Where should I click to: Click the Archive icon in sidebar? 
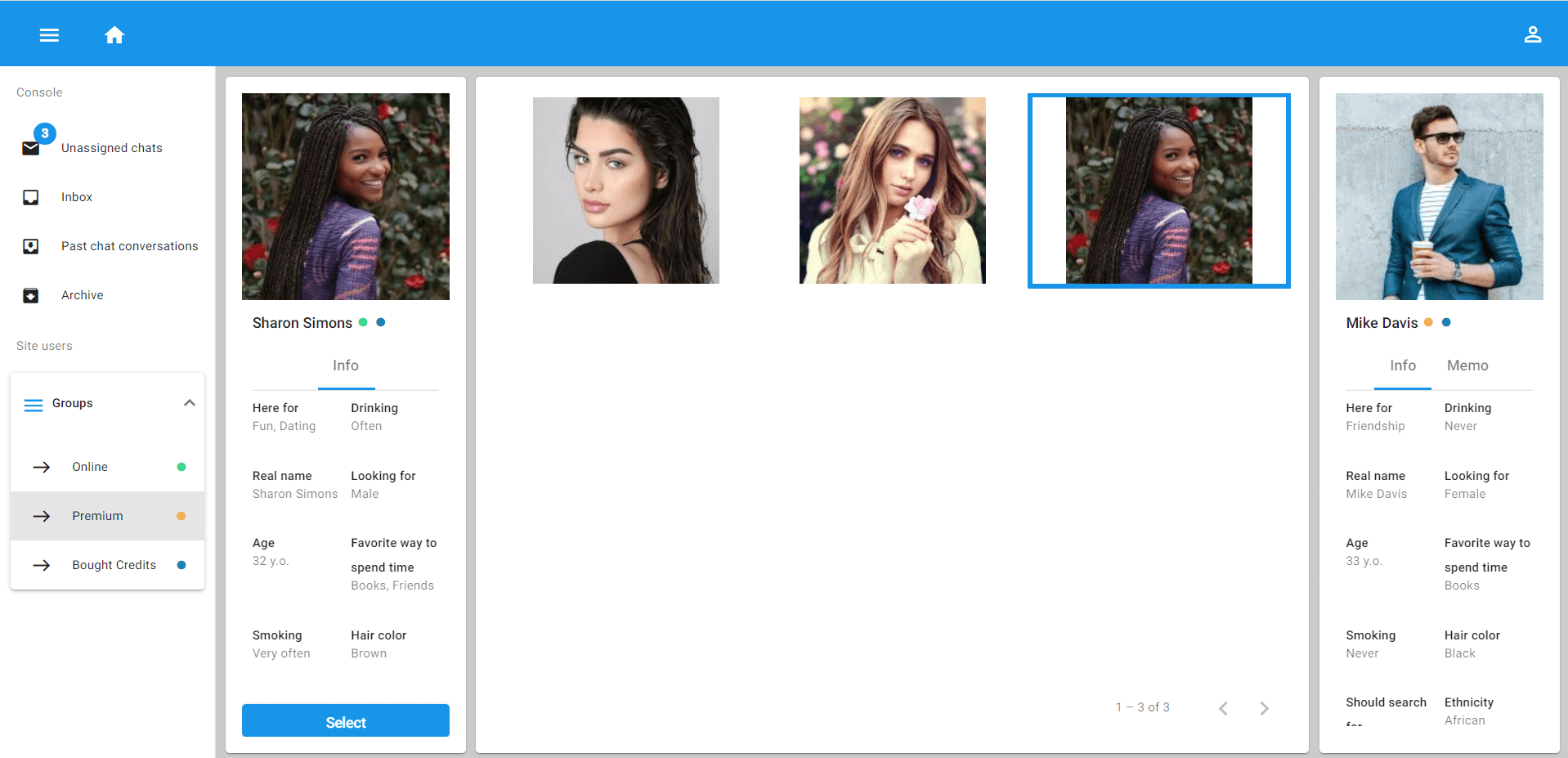click(31, 295)
